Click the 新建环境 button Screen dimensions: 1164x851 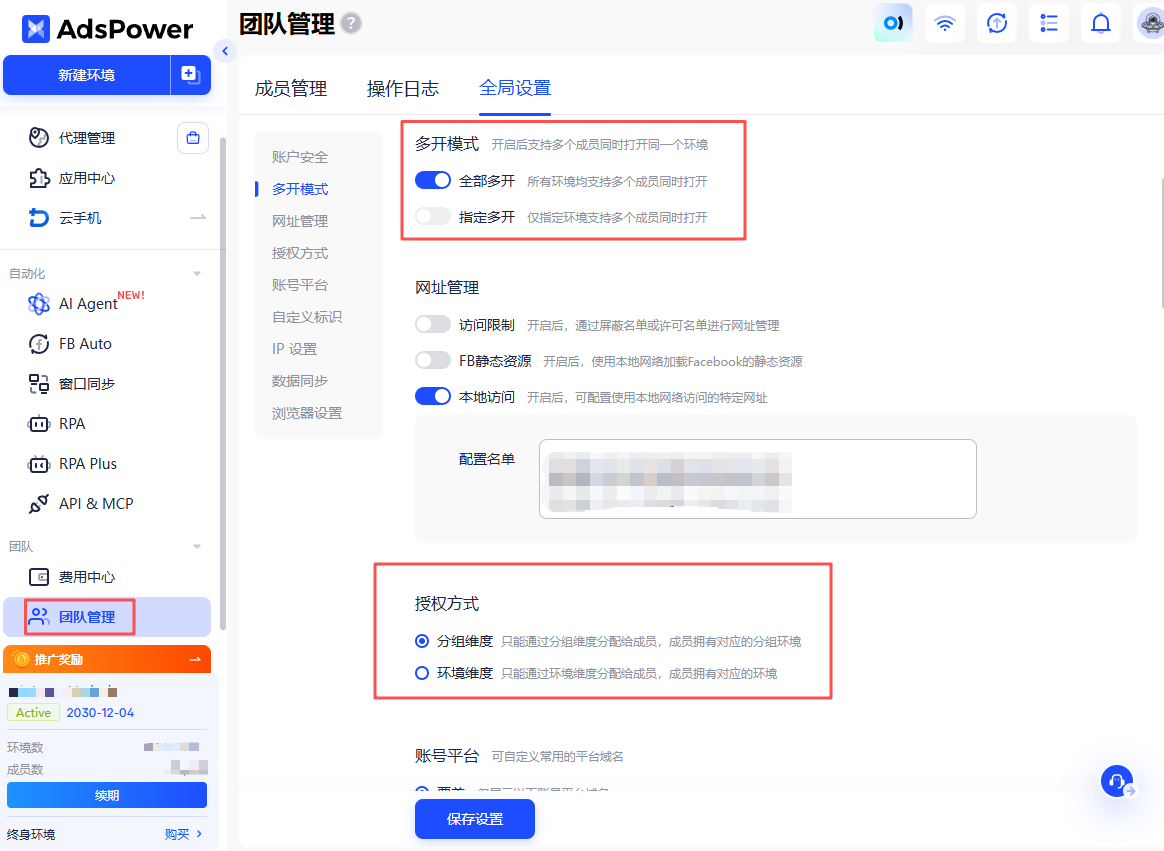tap(87, 75)
